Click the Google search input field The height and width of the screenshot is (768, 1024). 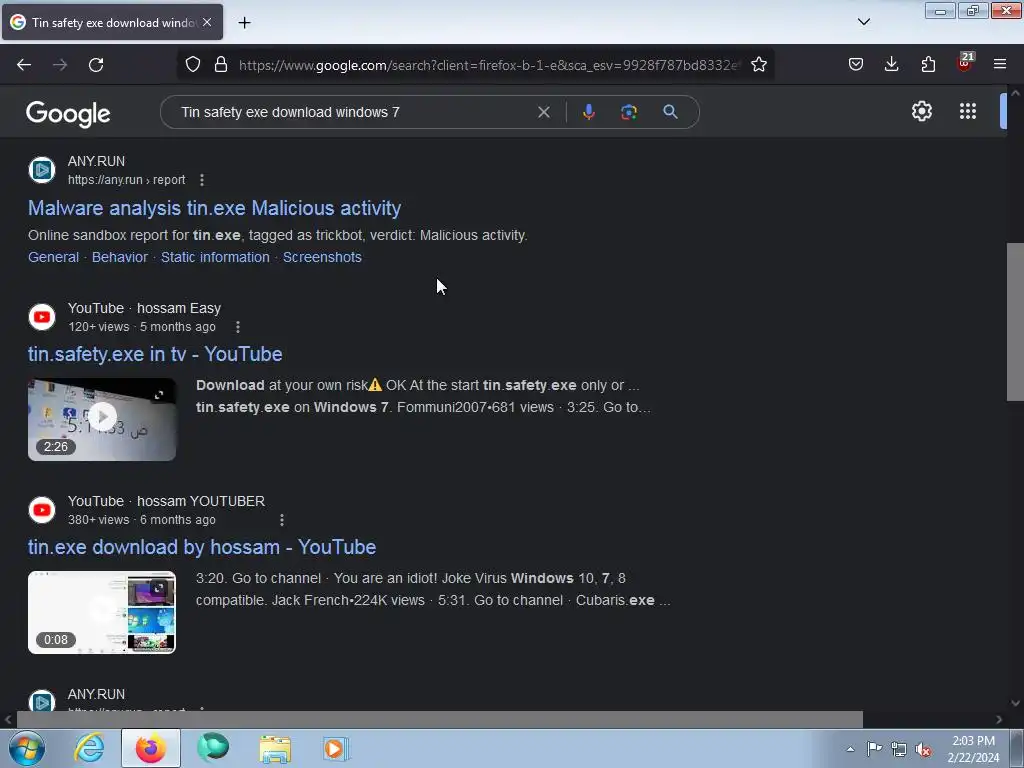(353, 112)
